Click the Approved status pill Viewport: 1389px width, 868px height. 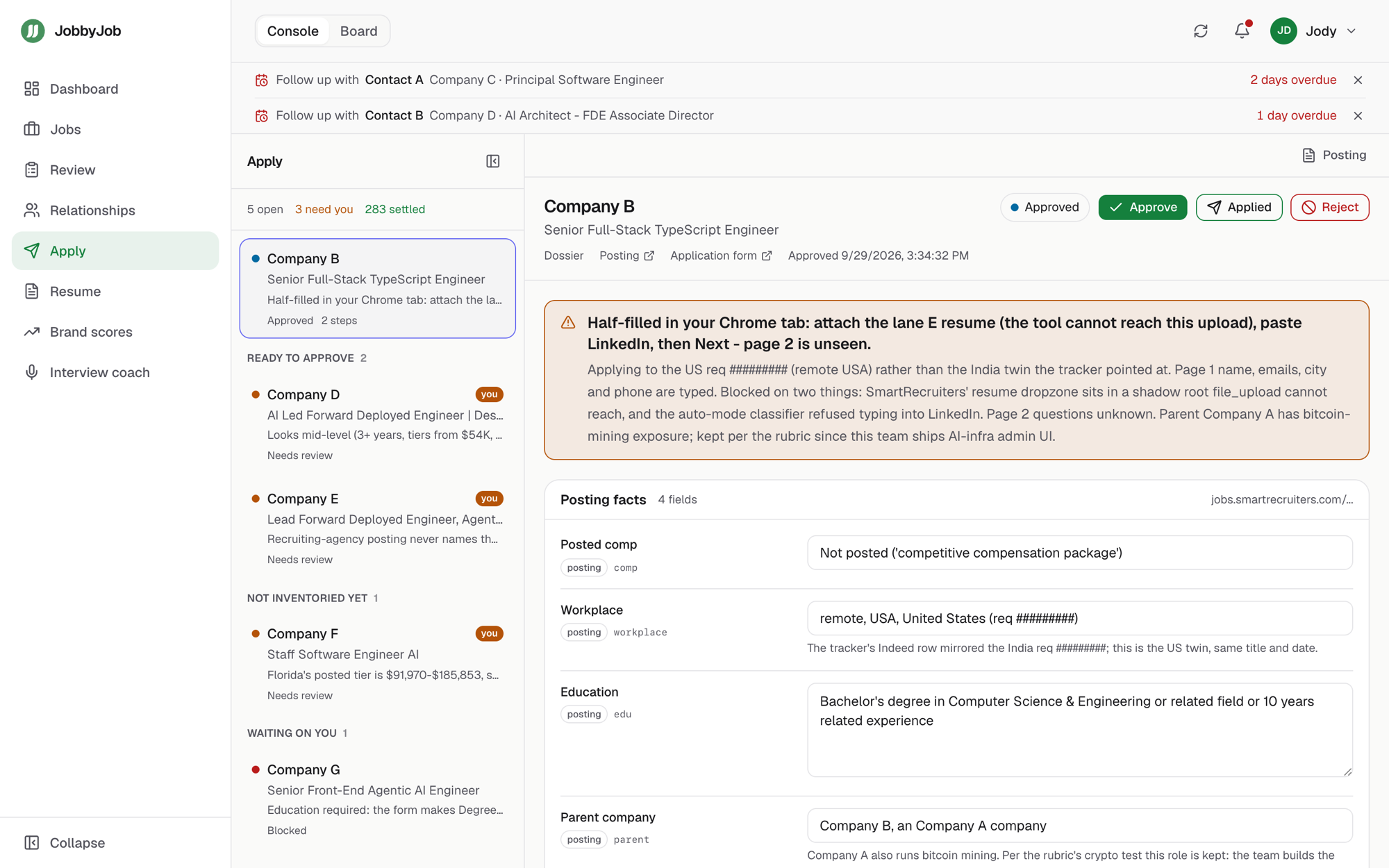1045,207
